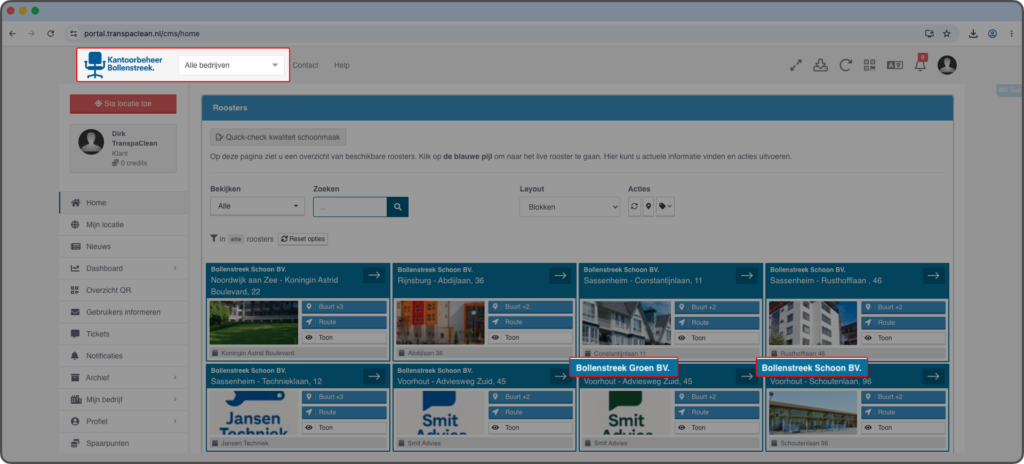Open the Technieklaan 12 roster arrow
This screenshot has height=464, width=1024.
[x=374, y=376]
